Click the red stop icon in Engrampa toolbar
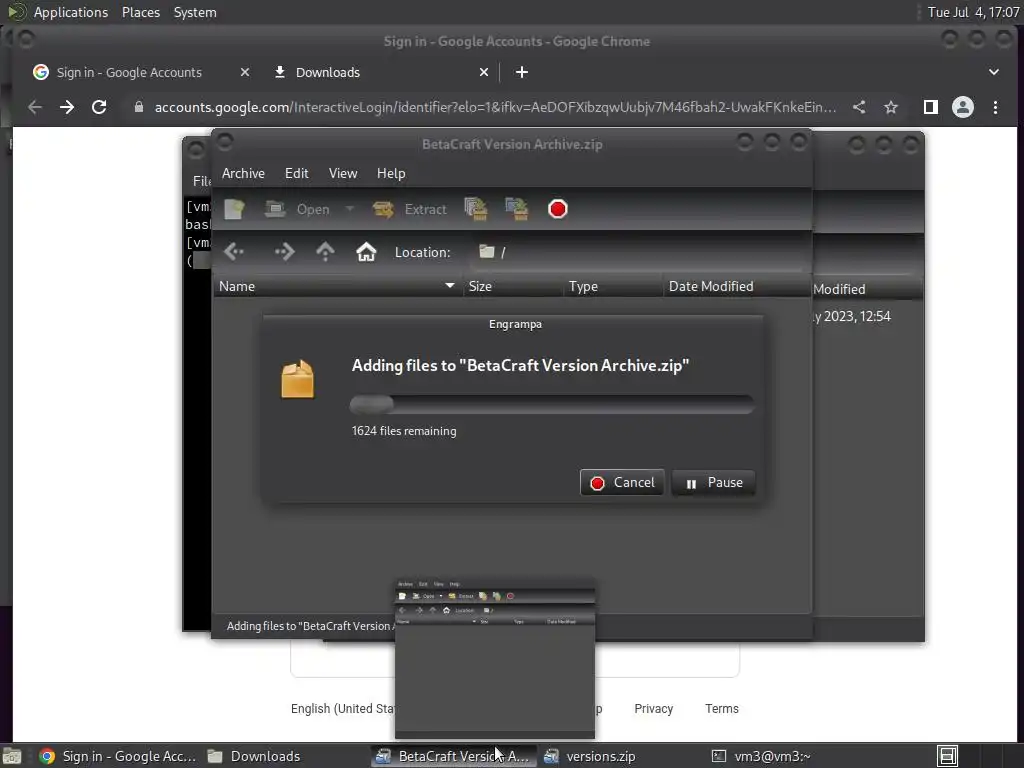 point(558,209)
